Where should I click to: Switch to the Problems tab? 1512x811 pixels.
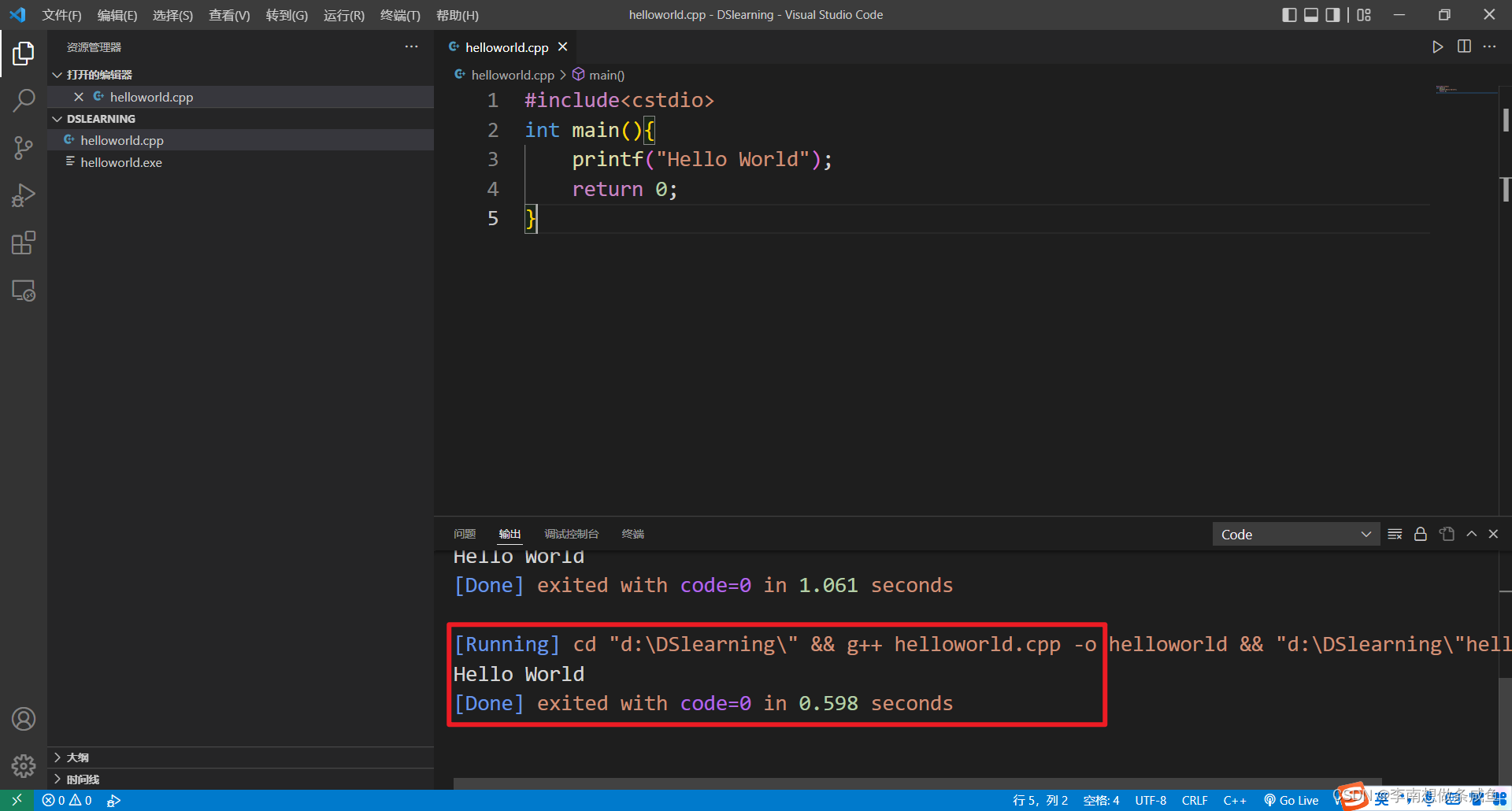pyautogui.click(x=465, y=534)
